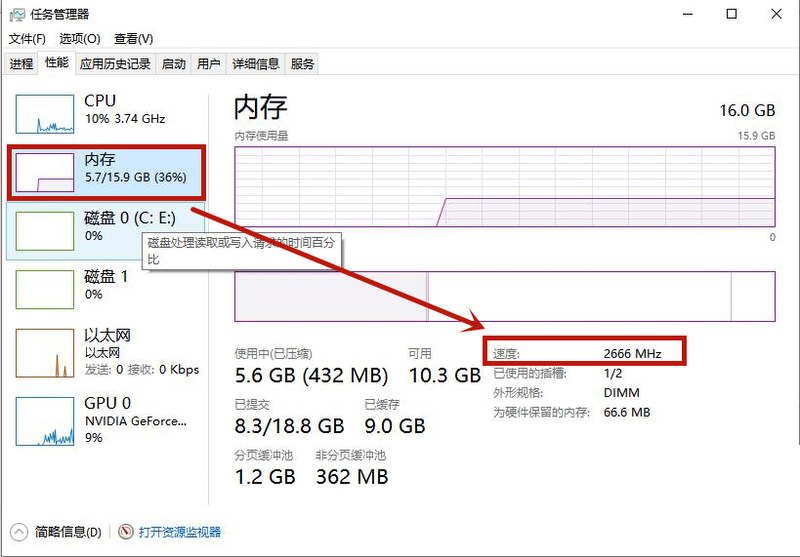
Task: Switch to the 详细信息 tab
Action: click(x=255, y=64)
